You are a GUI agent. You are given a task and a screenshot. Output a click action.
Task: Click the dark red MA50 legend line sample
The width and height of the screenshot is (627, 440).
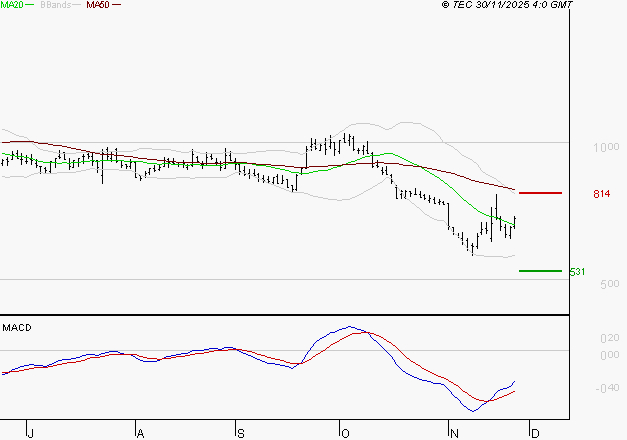point(117,5)
